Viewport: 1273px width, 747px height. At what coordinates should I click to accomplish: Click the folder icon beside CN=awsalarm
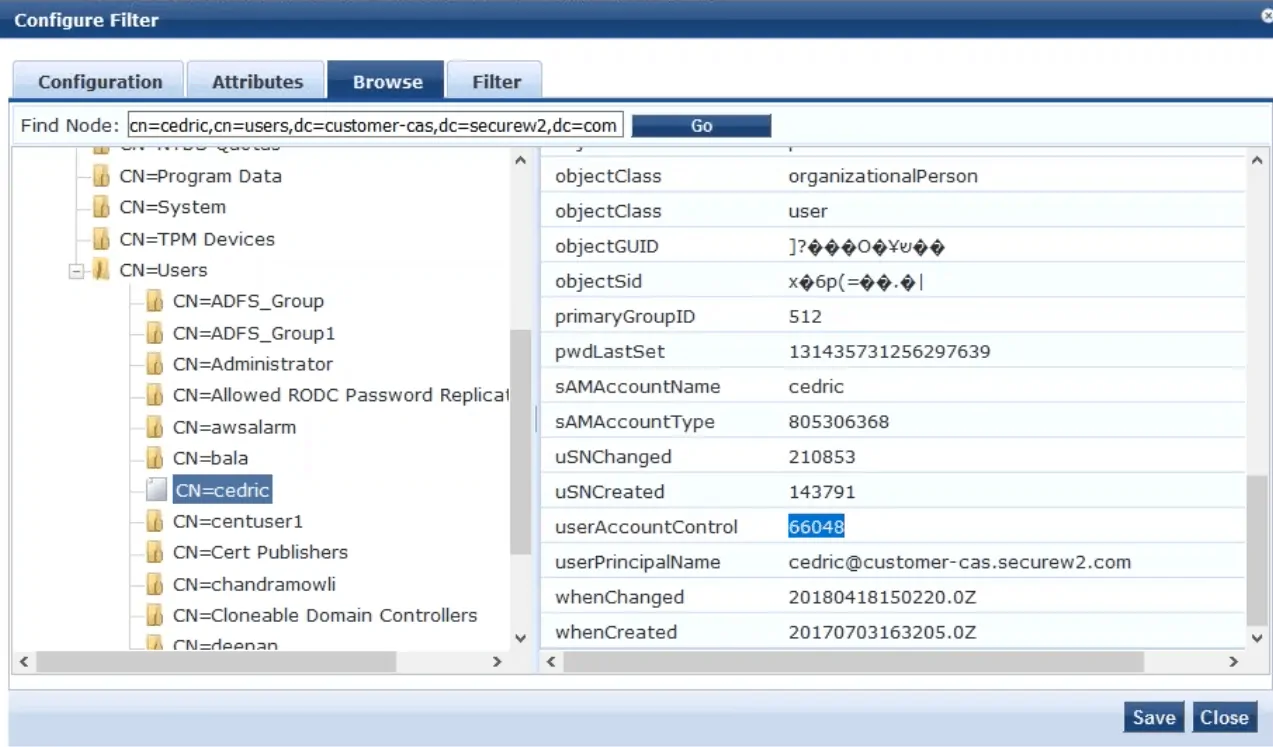pos(154,428)
